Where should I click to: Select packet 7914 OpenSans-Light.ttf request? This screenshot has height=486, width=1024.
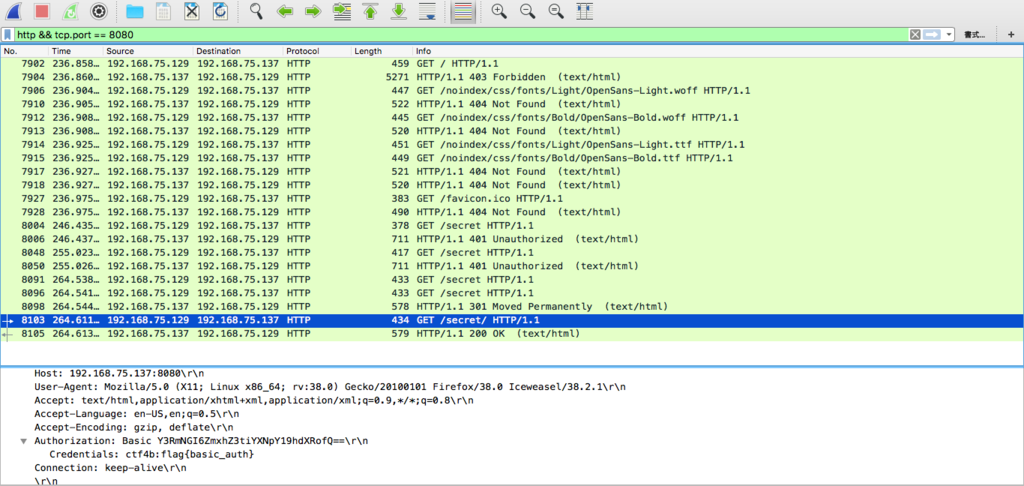point(511,144)
